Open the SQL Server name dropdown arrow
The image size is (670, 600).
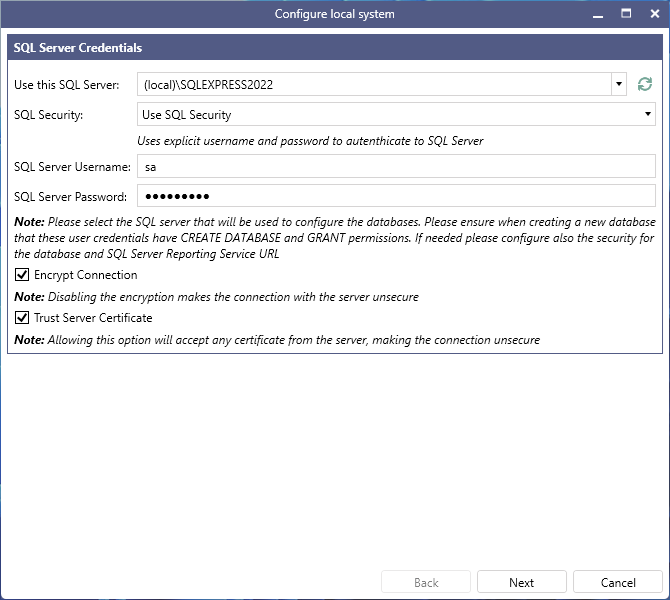point(619,84)
